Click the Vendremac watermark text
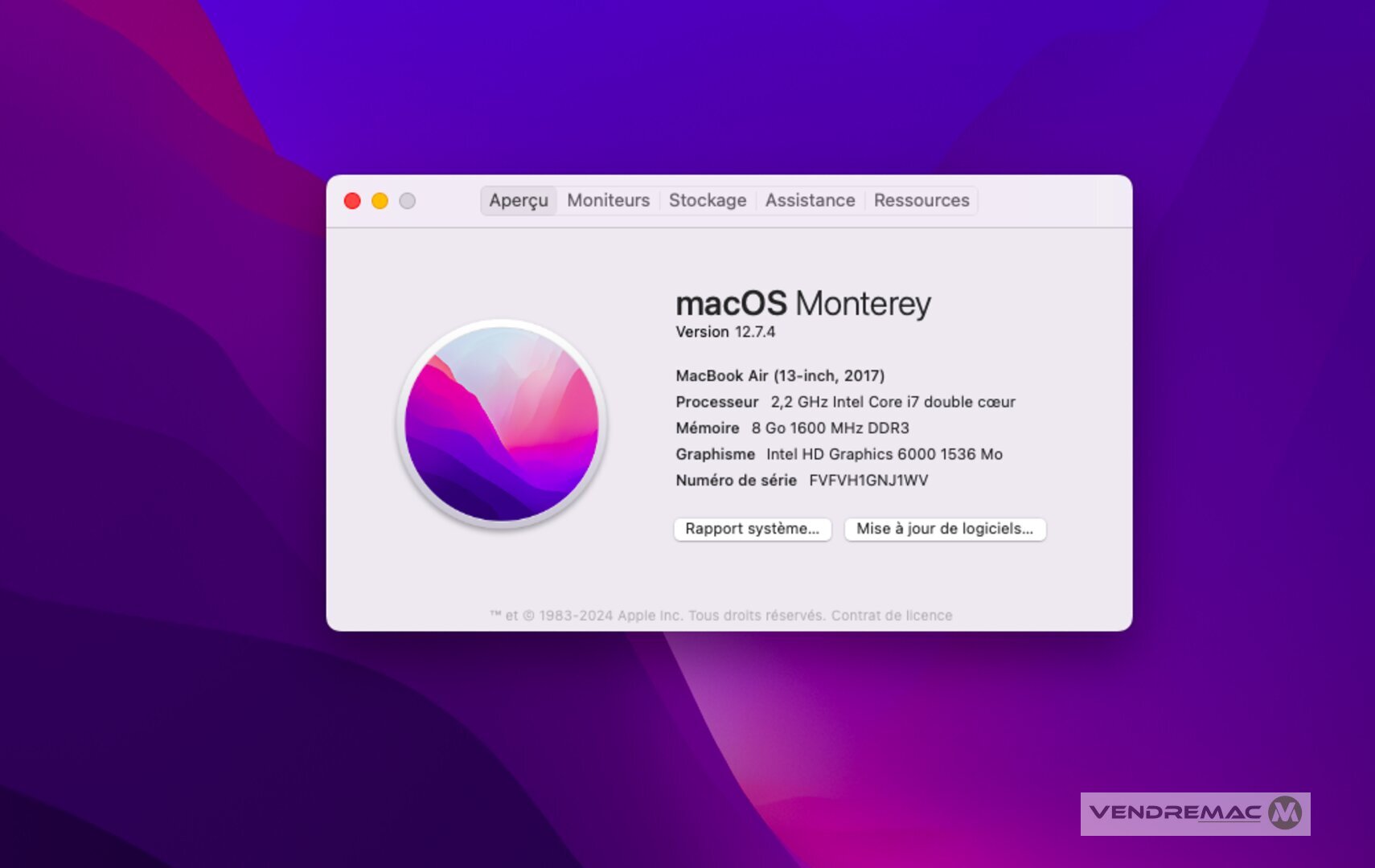The height and width of the screenshot is (868, 1375). tap(1175, 813)
